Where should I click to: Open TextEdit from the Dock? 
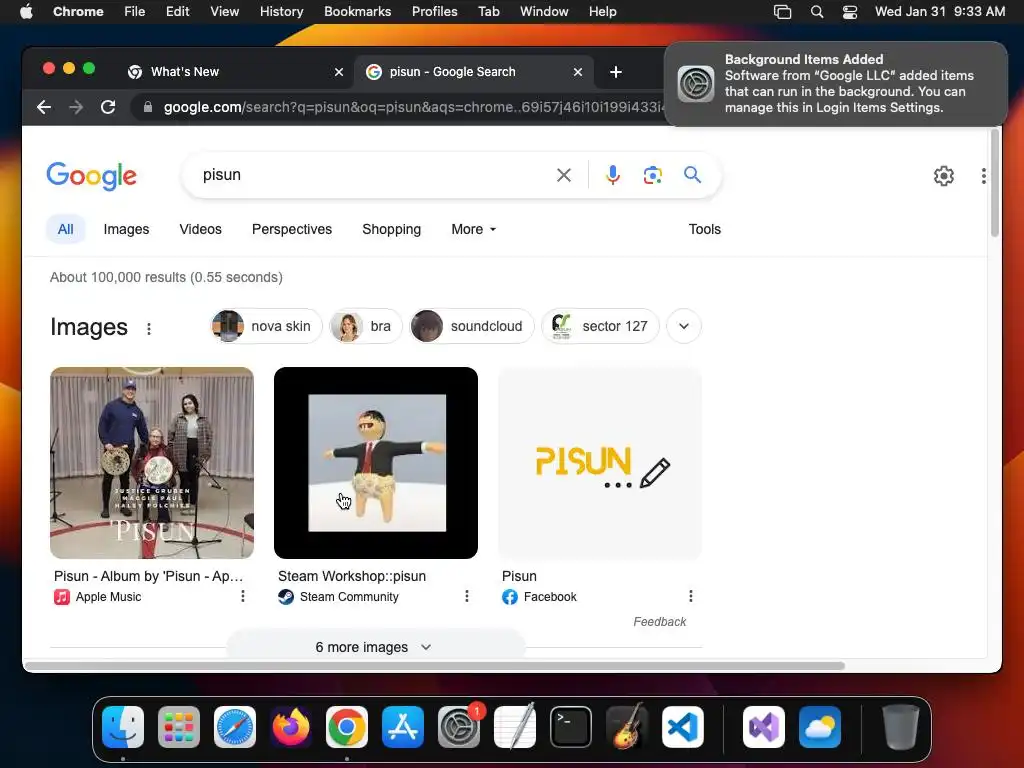pyautogui.click(x=515, y=727)
